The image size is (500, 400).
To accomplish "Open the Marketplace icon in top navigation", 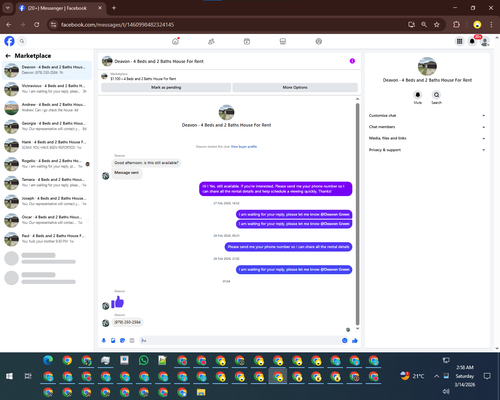I will point(283,41).
